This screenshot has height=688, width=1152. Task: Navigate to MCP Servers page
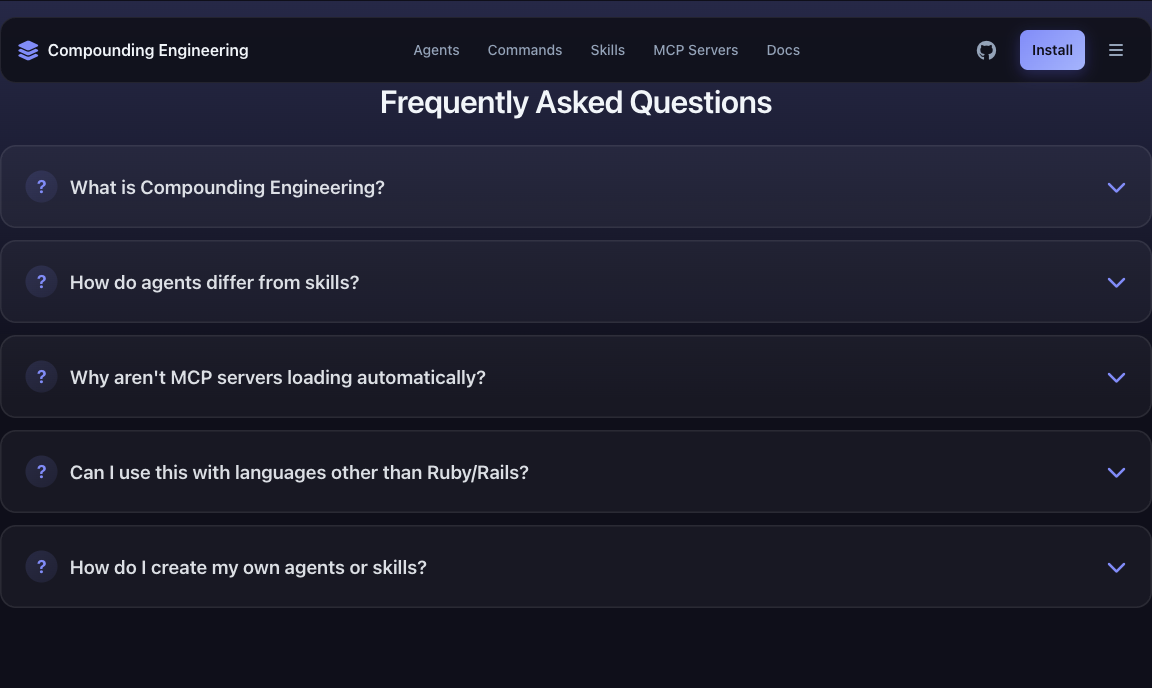tap(695, 50)
